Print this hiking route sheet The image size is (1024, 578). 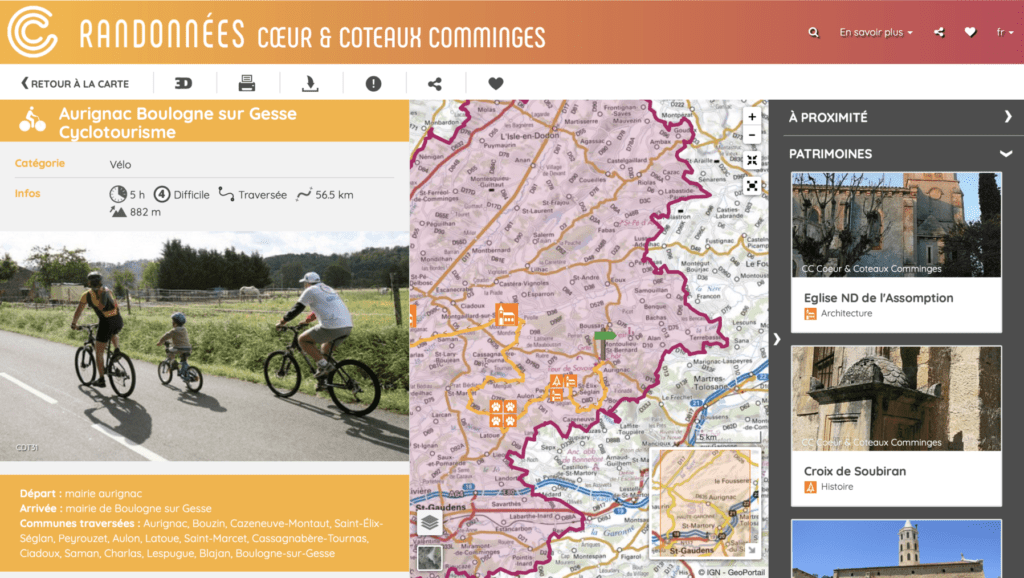click(x=247, y=83)
